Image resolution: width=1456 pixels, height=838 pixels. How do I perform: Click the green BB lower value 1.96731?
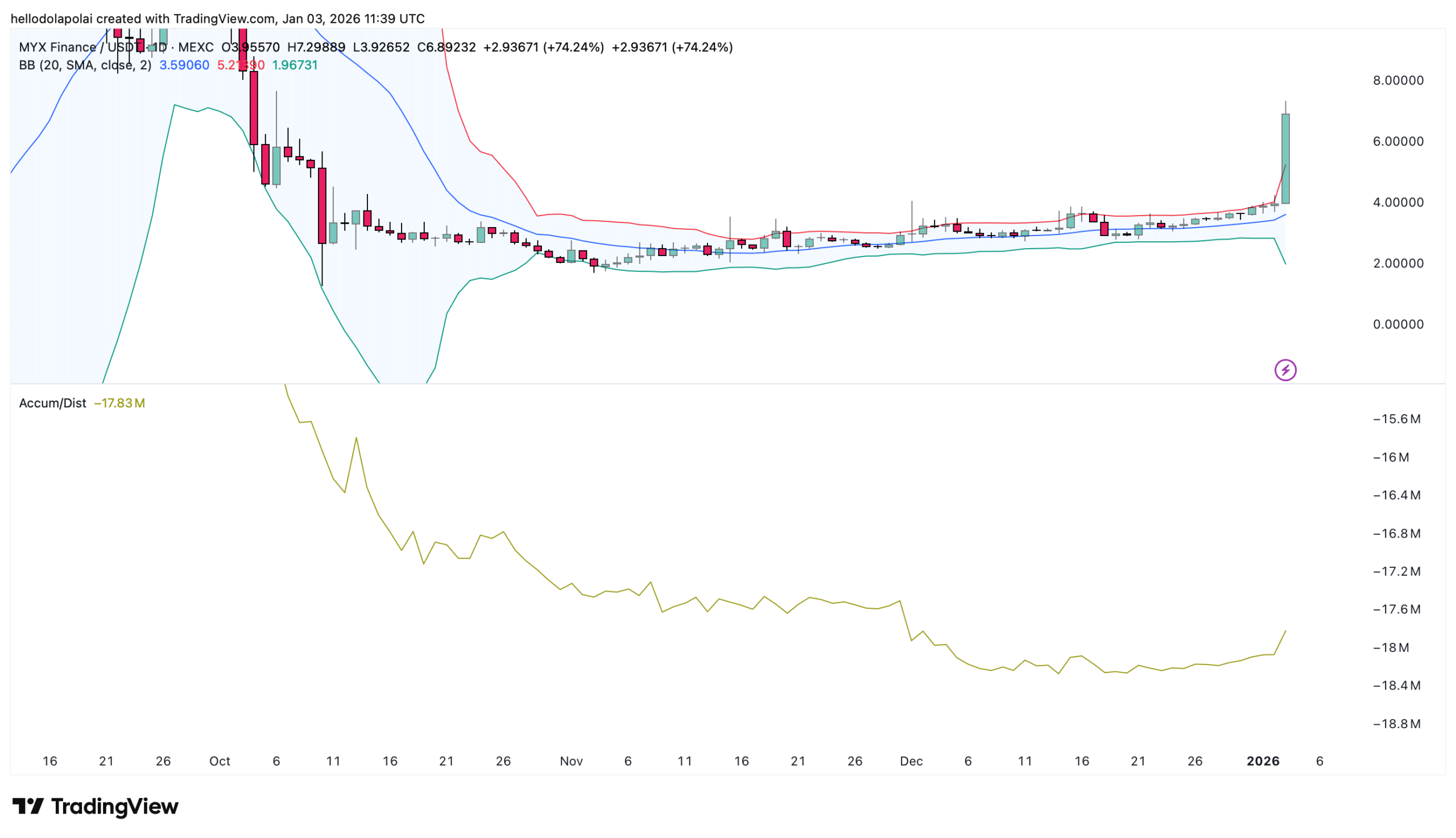[x=295, y=65]
